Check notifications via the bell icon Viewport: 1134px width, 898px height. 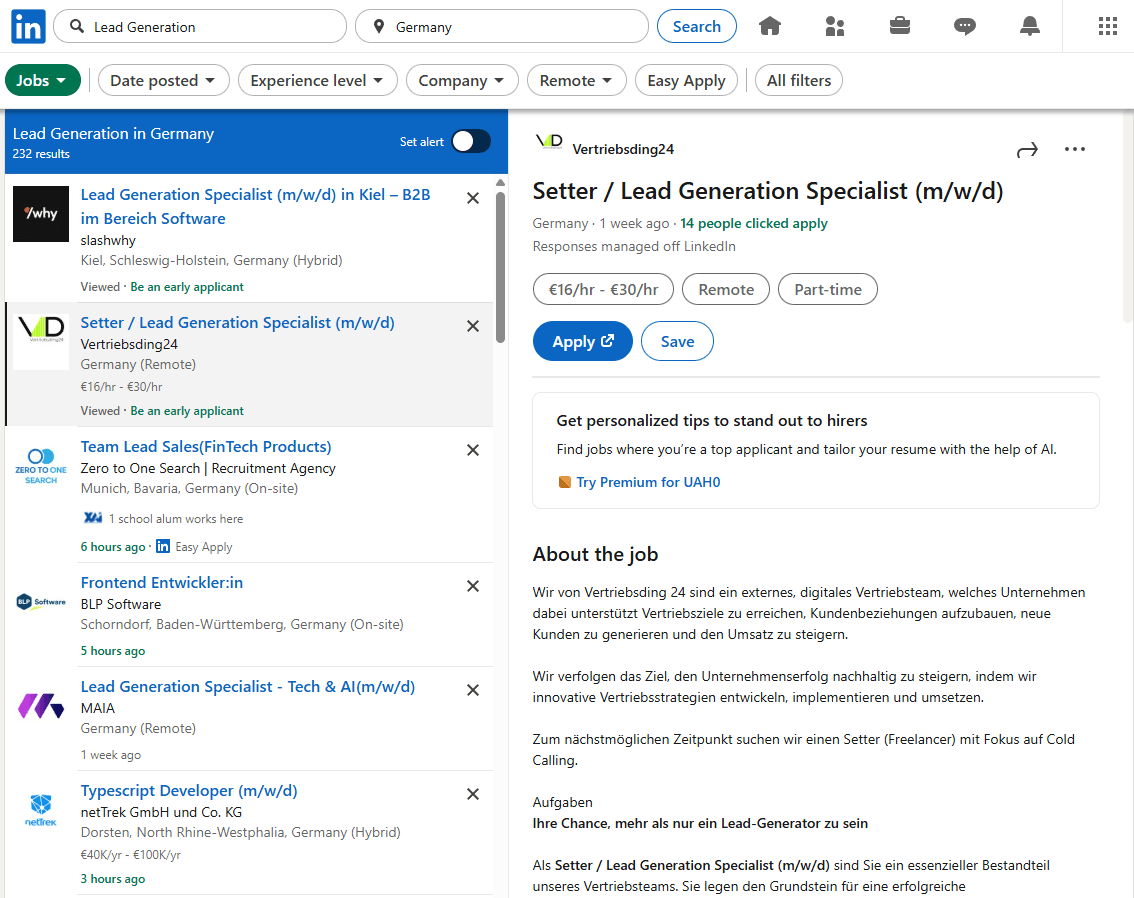click(1029, 26)
